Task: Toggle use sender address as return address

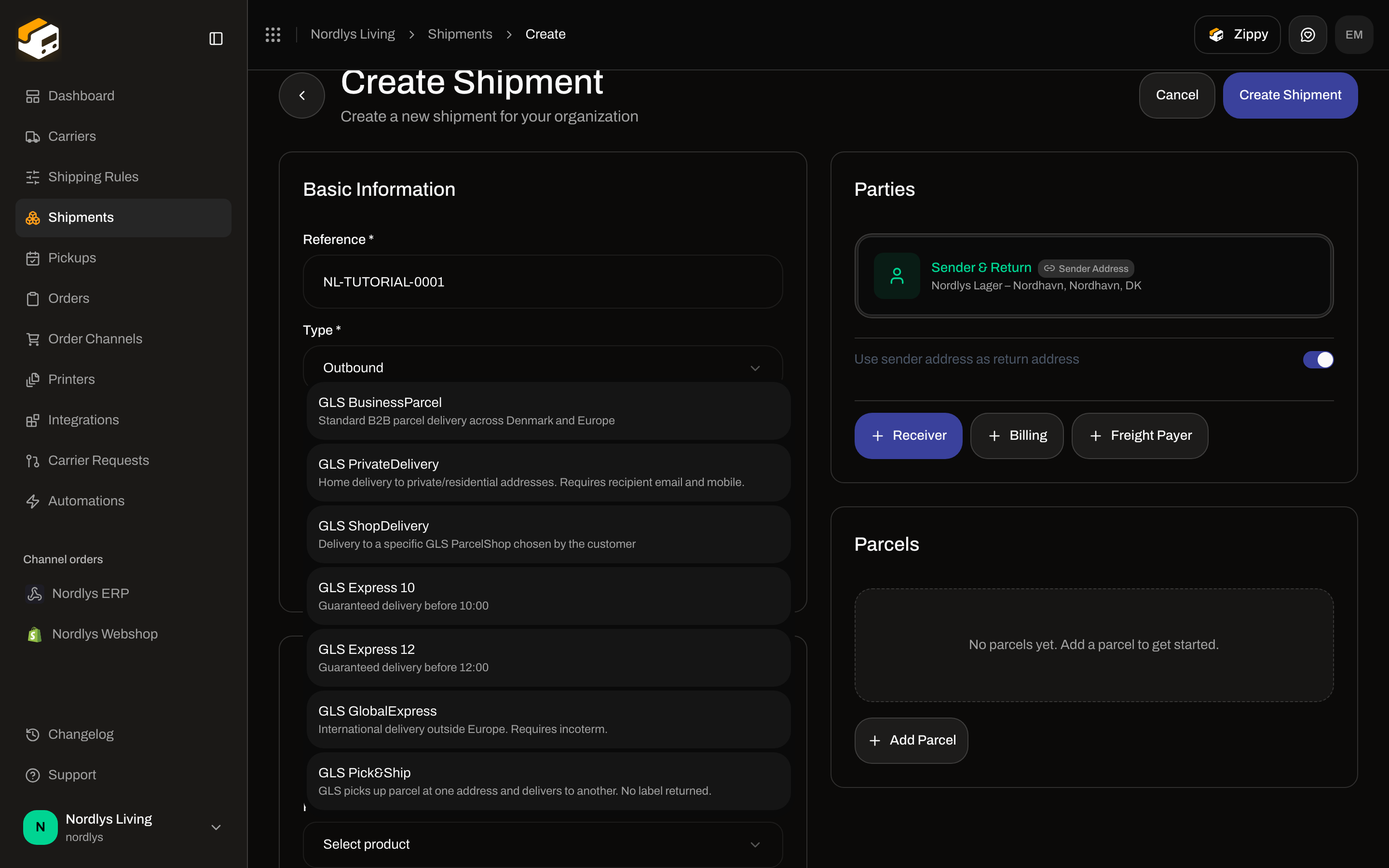Action: tap(1318, 359)
